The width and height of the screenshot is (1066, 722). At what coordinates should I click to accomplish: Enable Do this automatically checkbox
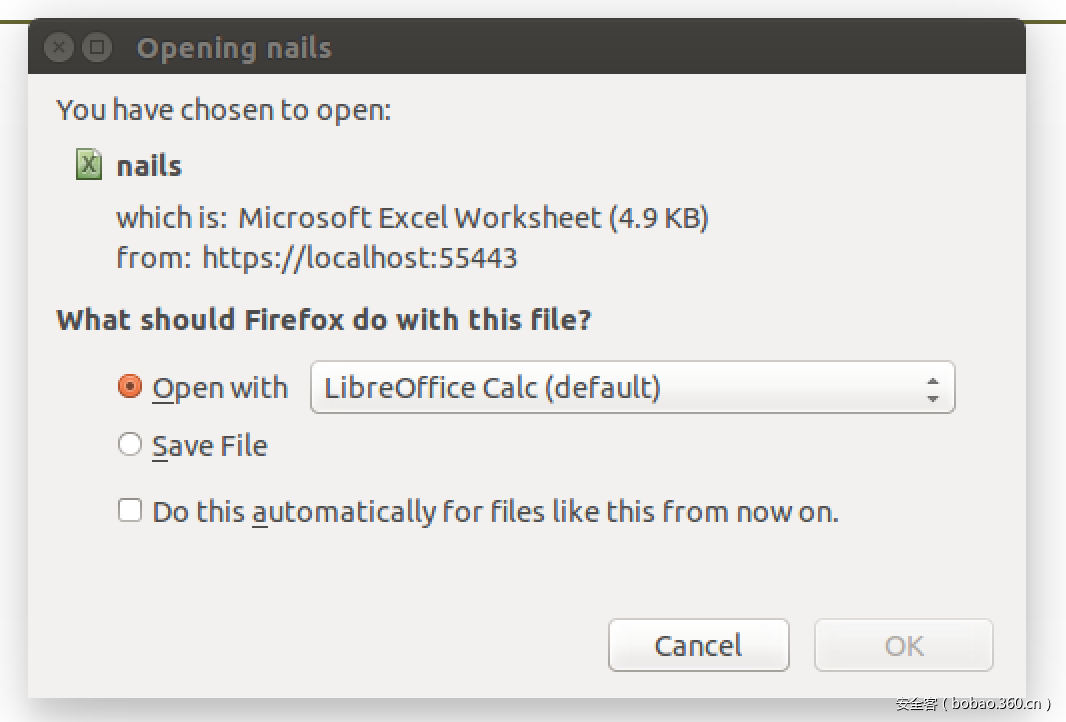click(x=130, y=511)
